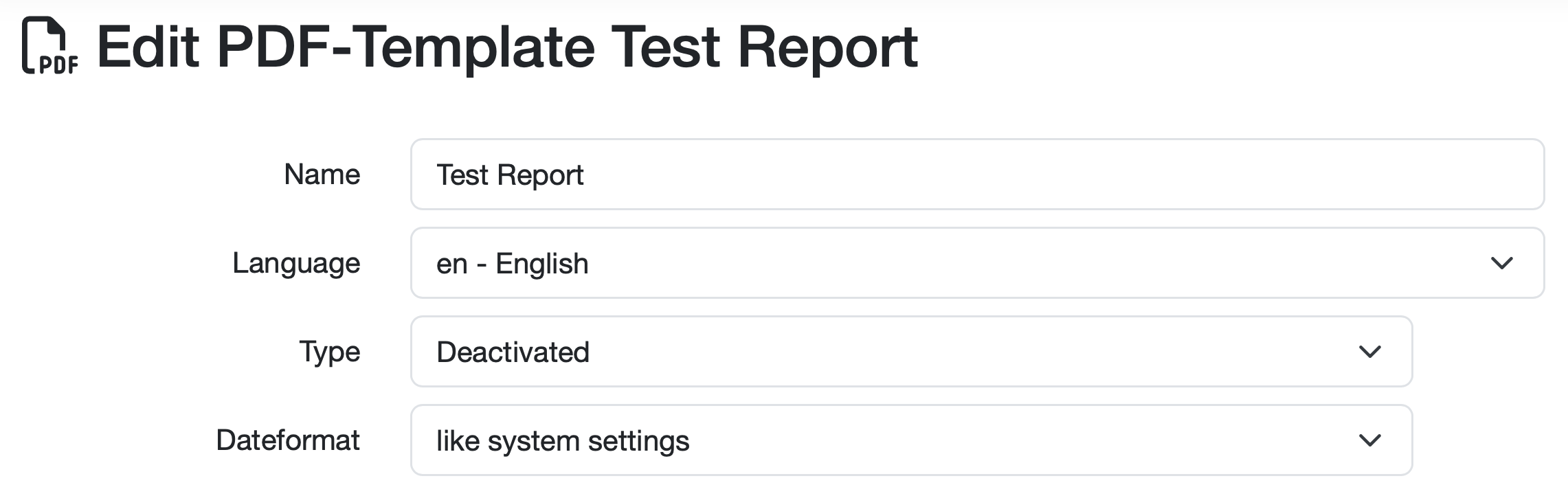Click the Dateformat field label
1568x496 pixels.
(x=288, y=440)
